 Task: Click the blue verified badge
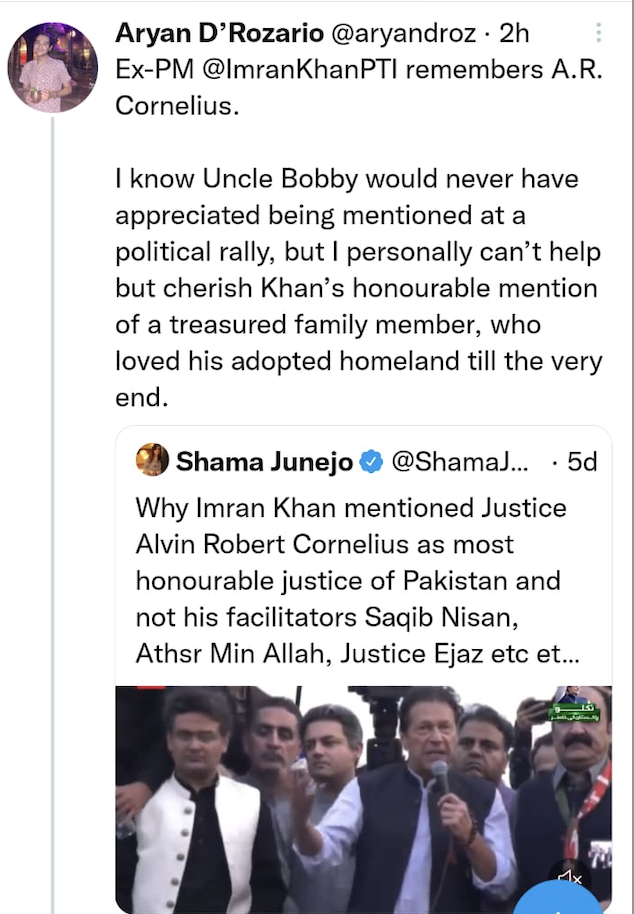pyautogui.click(x=370, y=461)
